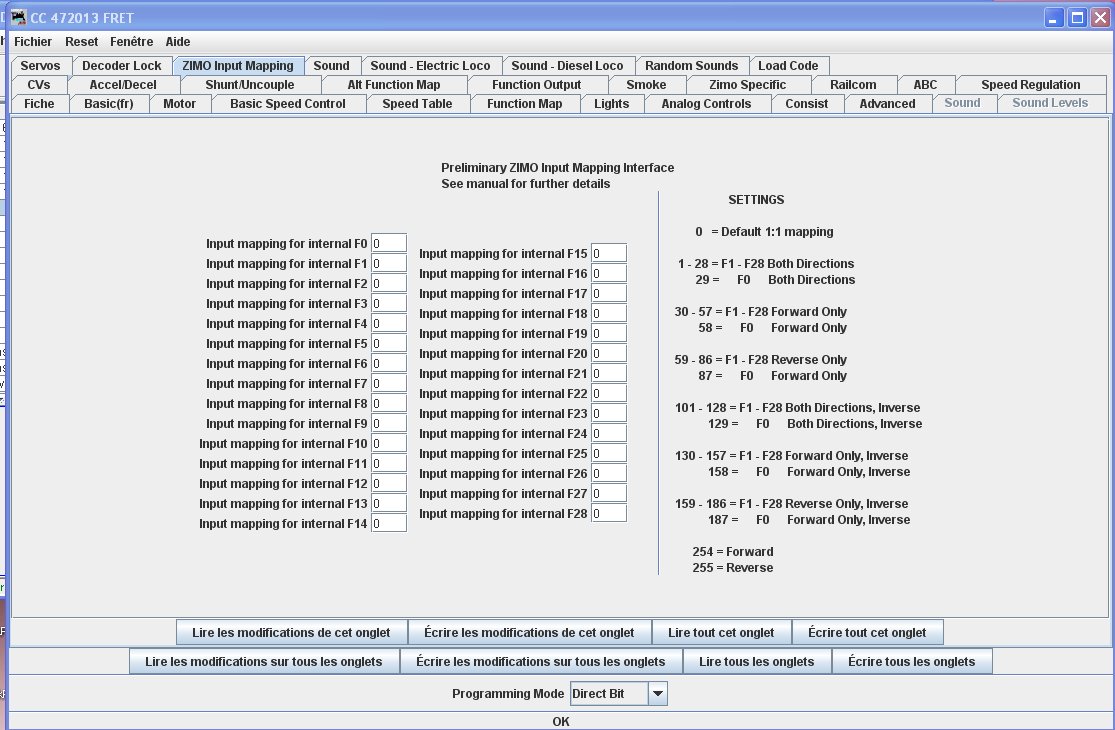Open the Alt Function Map tab

394,85
